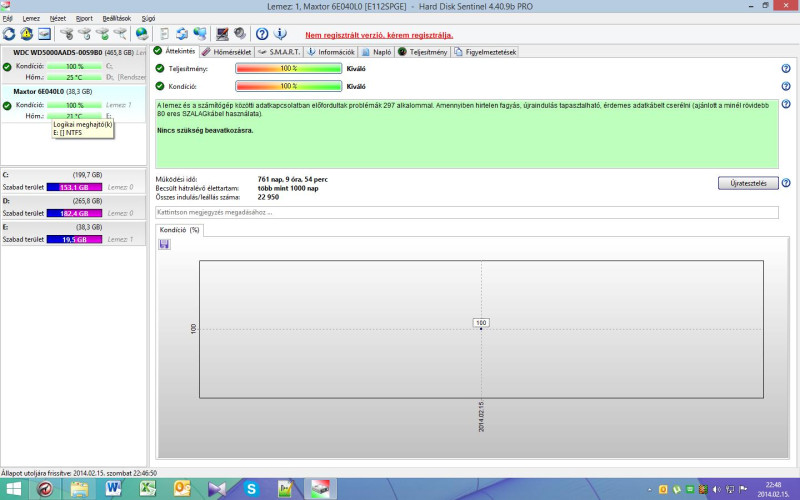
Task: Click the taskbar clock and date
Action: click(773, 489)
